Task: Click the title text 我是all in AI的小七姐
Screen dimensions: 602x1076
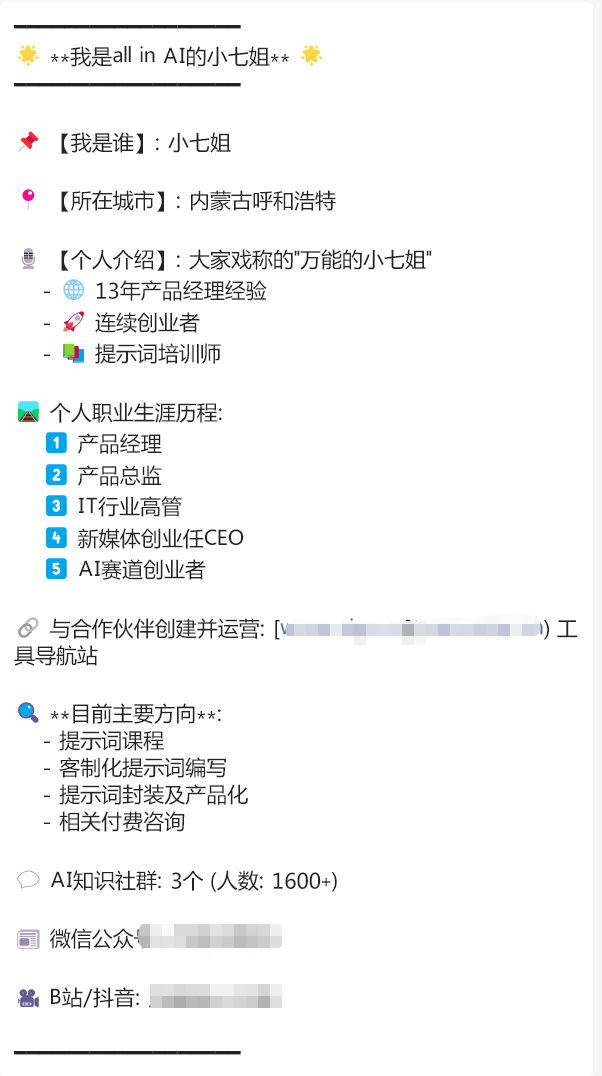Action: [x=170, y=56]
